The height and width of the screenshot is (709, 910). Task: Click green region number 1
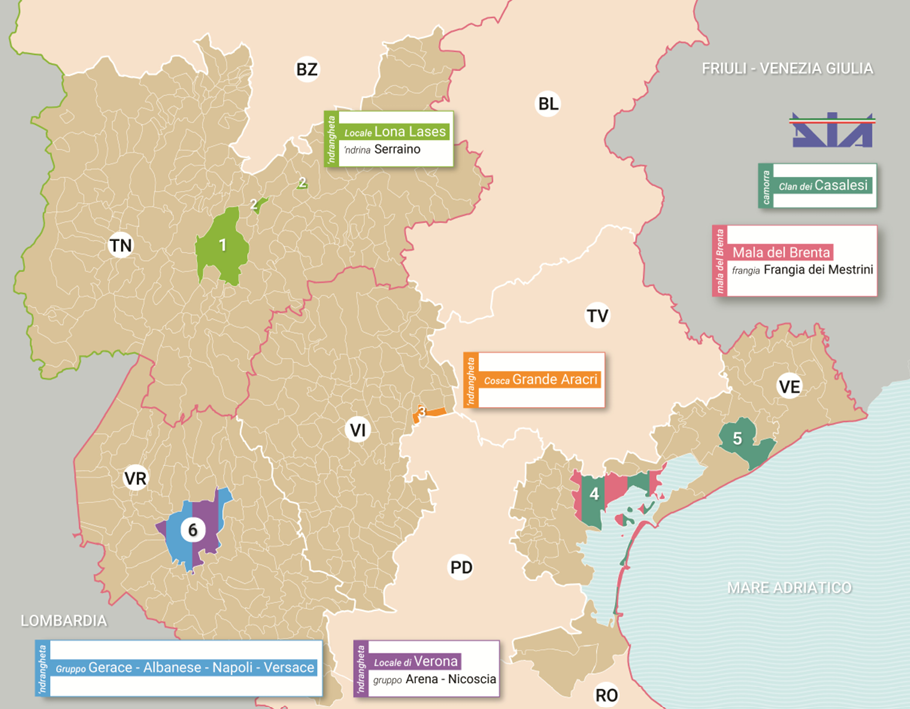click(x=222, y=244)
